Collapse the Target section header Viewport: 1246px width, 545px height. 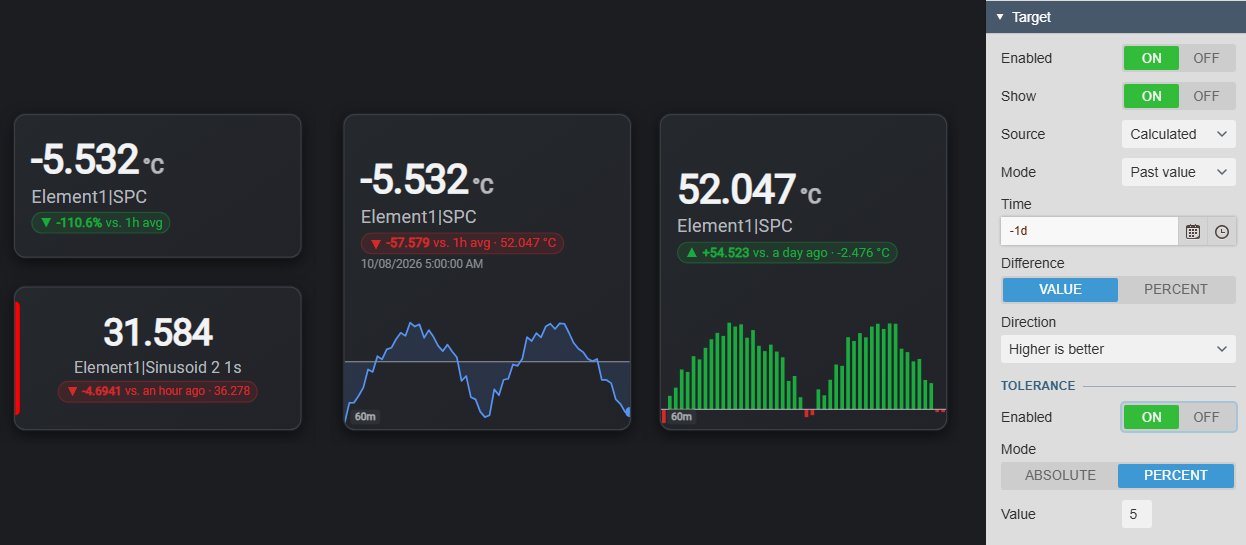pyautogui.click(x=1116, y=17)
